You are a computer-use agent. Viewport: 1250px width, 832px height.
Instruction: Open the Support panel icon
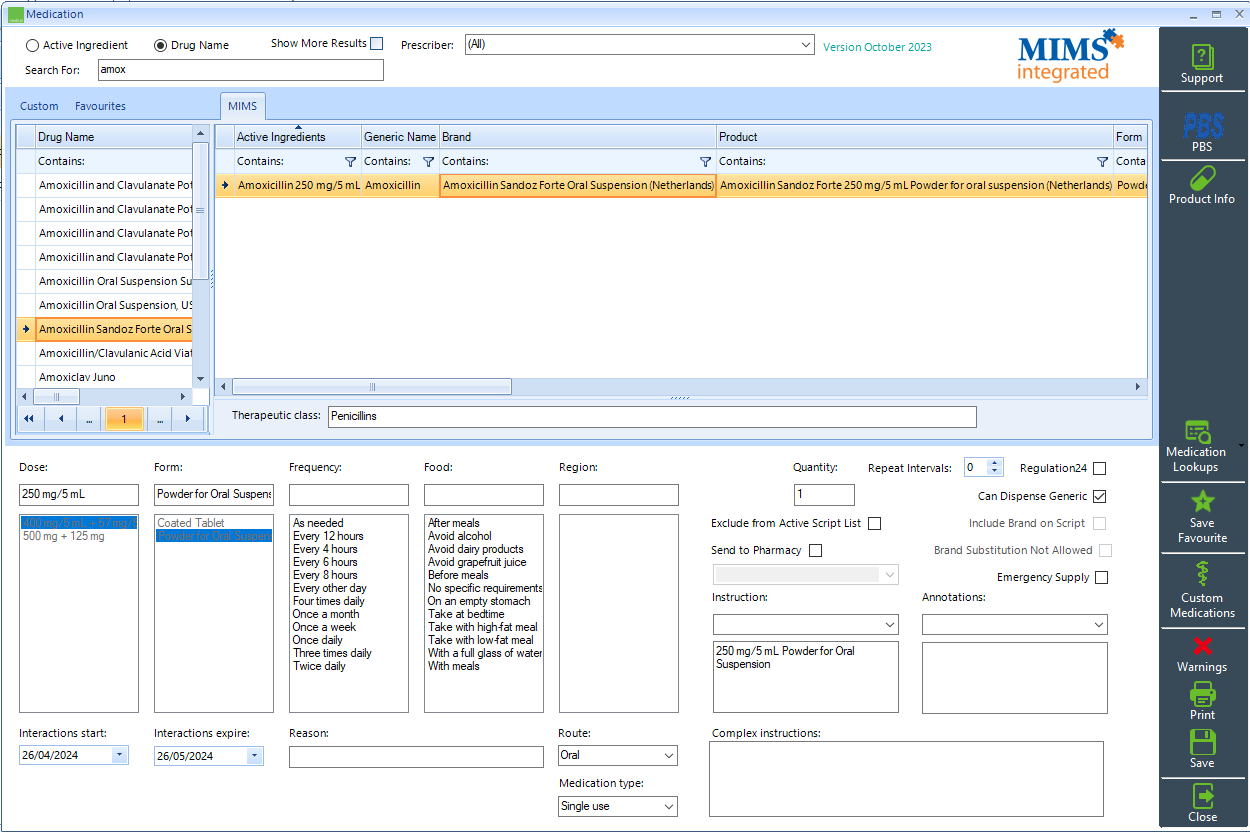point(1202,56)
